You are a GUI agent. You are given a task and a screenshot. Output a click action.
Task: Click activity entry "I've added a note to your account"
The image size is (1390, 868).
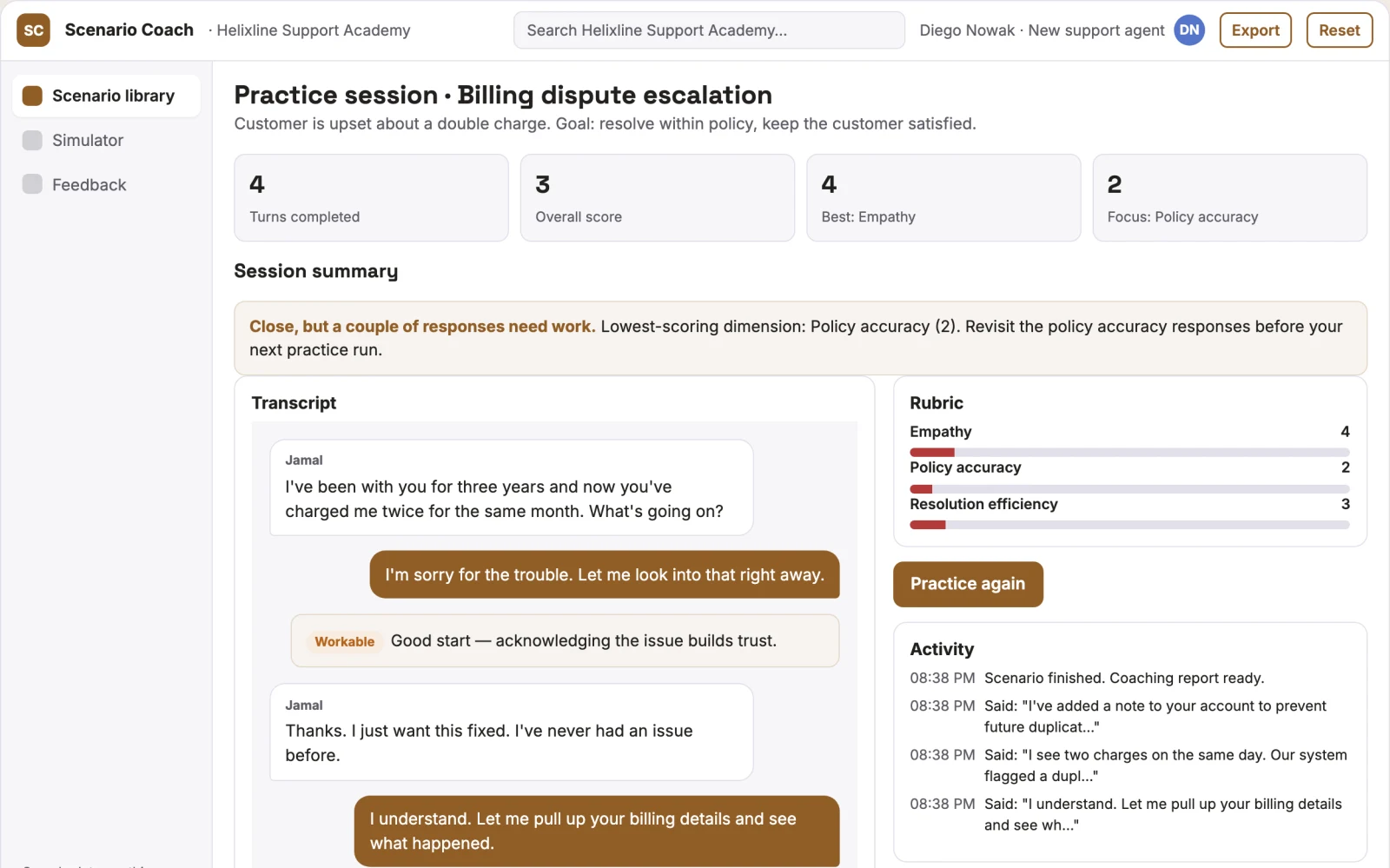pos(1129,717)
